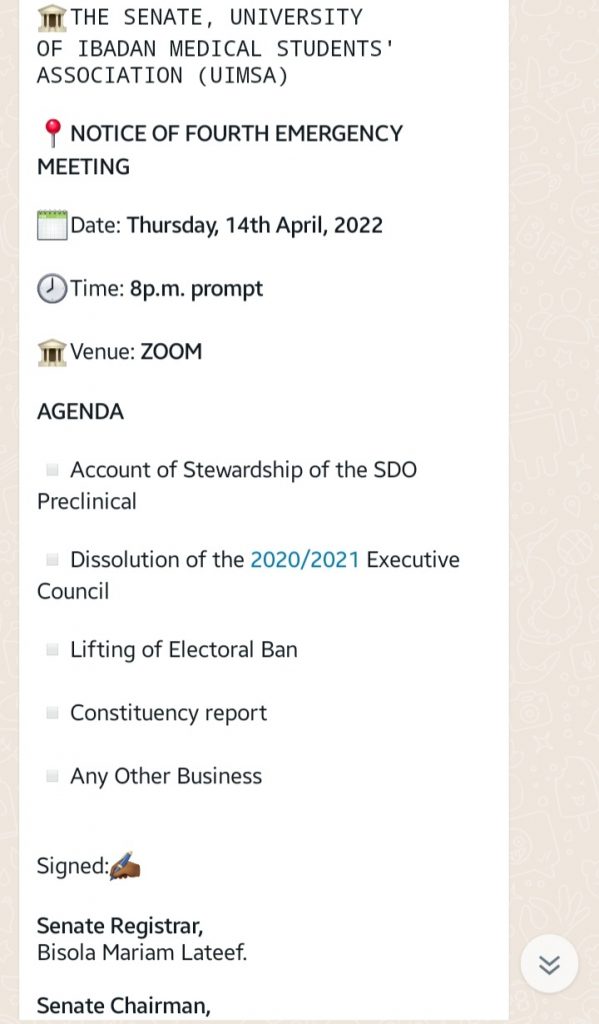Click the Thursday, 14th April, 2022 date text
Screen dimensions: 599x1024
255,226
